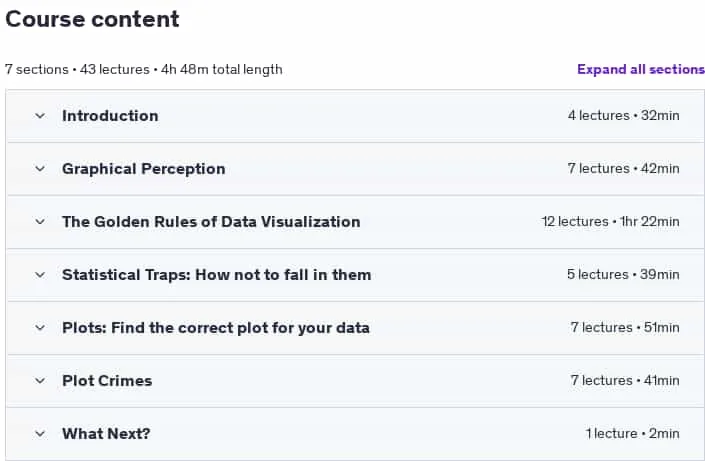Click Expand all sections link
Image resolution: width=705 pixels, height=461 pixels.
pyautogui.click(x=641, y=69)
